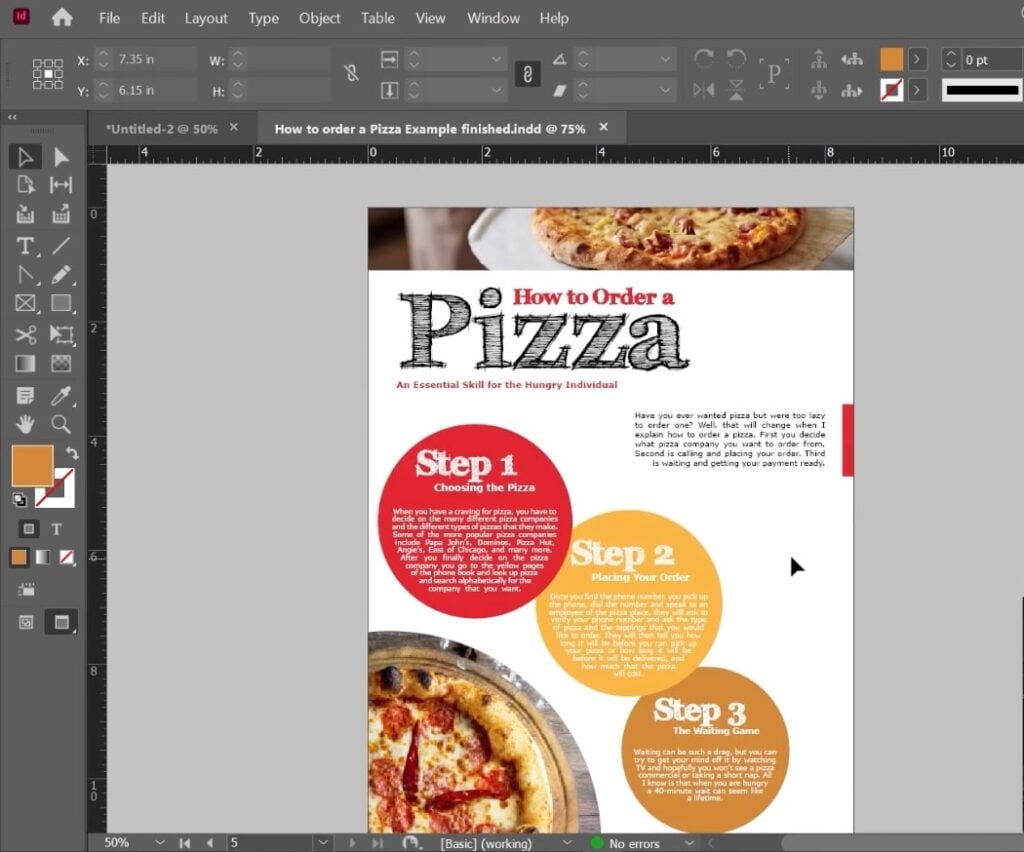Apply Color button below swatches
Image resolution: width=1024 pixels, height=852 pixels.
(x=19, y=557)
